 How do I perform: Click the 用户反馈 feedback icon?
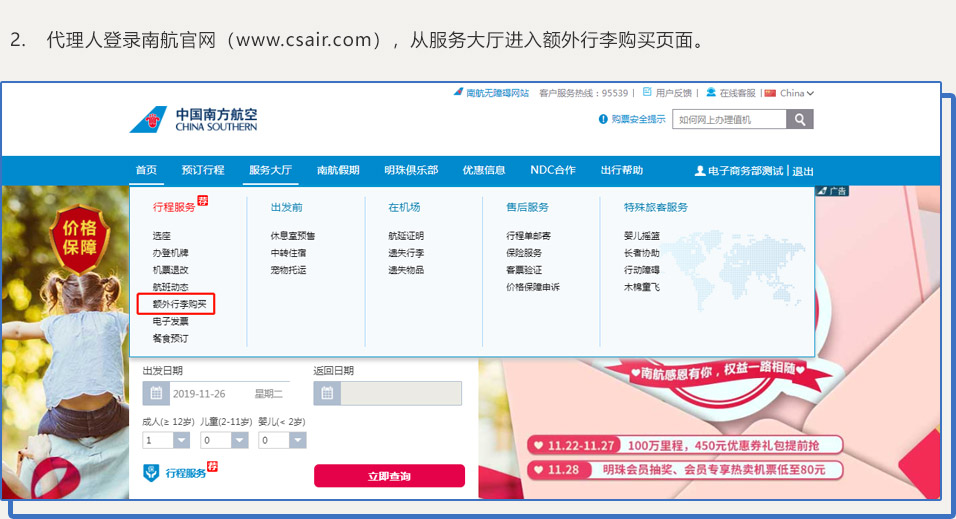(x=647, y=92)
